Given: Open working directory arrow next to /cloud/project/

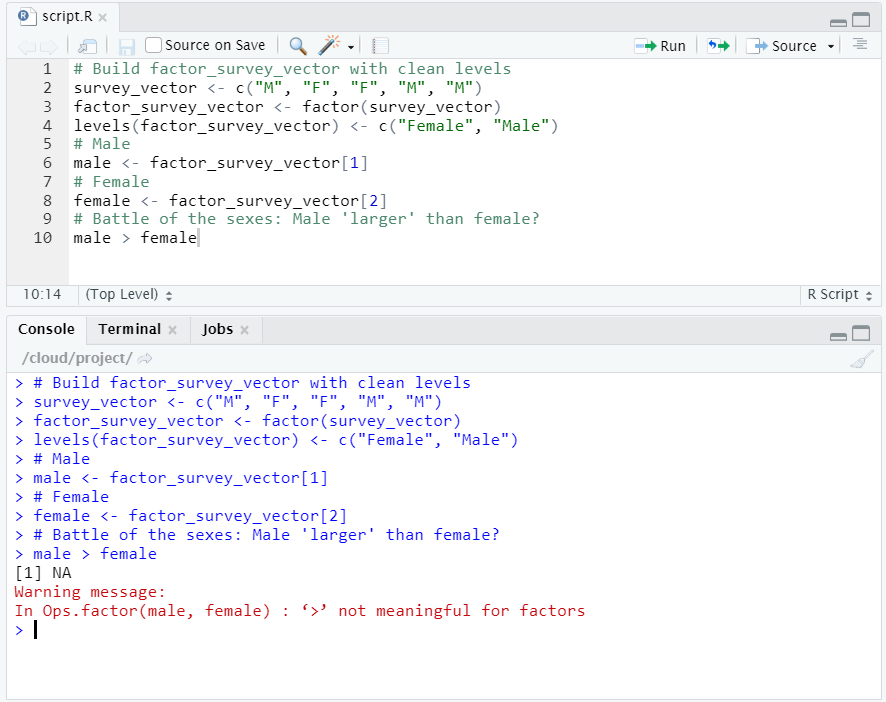Looking at the screenshot, I should click(145, 358).
